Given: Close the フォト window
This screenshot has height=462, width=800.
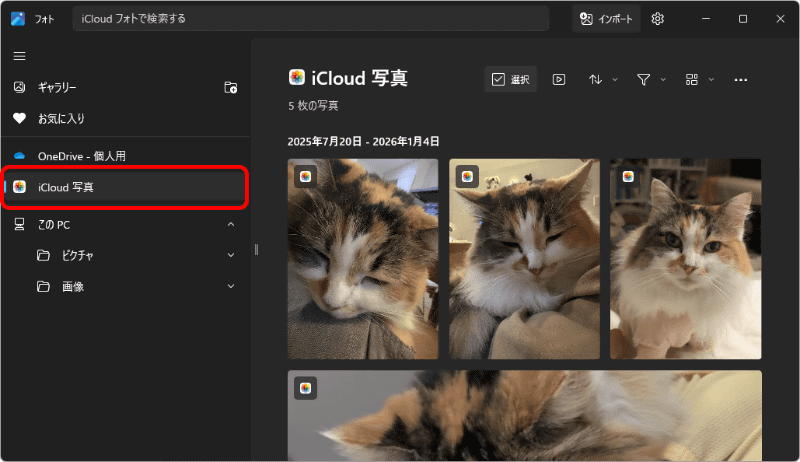Looking at the screenshot, I should coord(780,19).
